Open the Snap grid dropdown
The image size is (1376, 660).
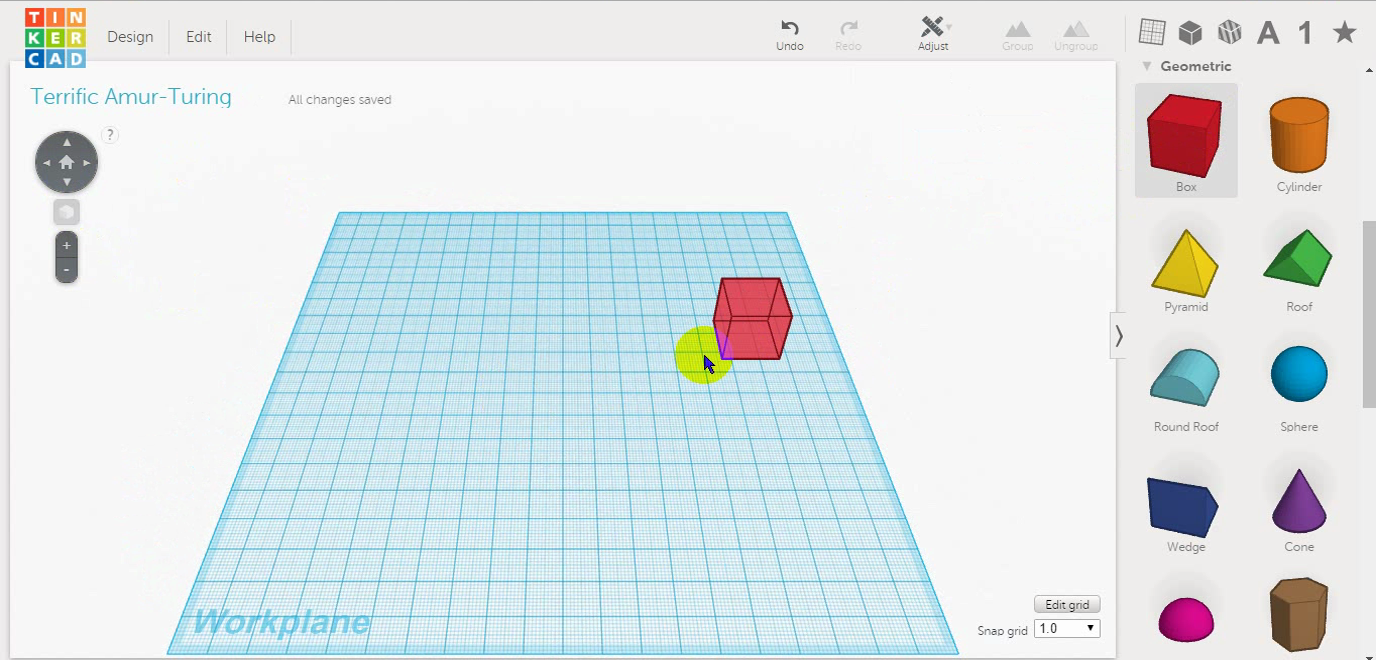(x=1066, y=628)
